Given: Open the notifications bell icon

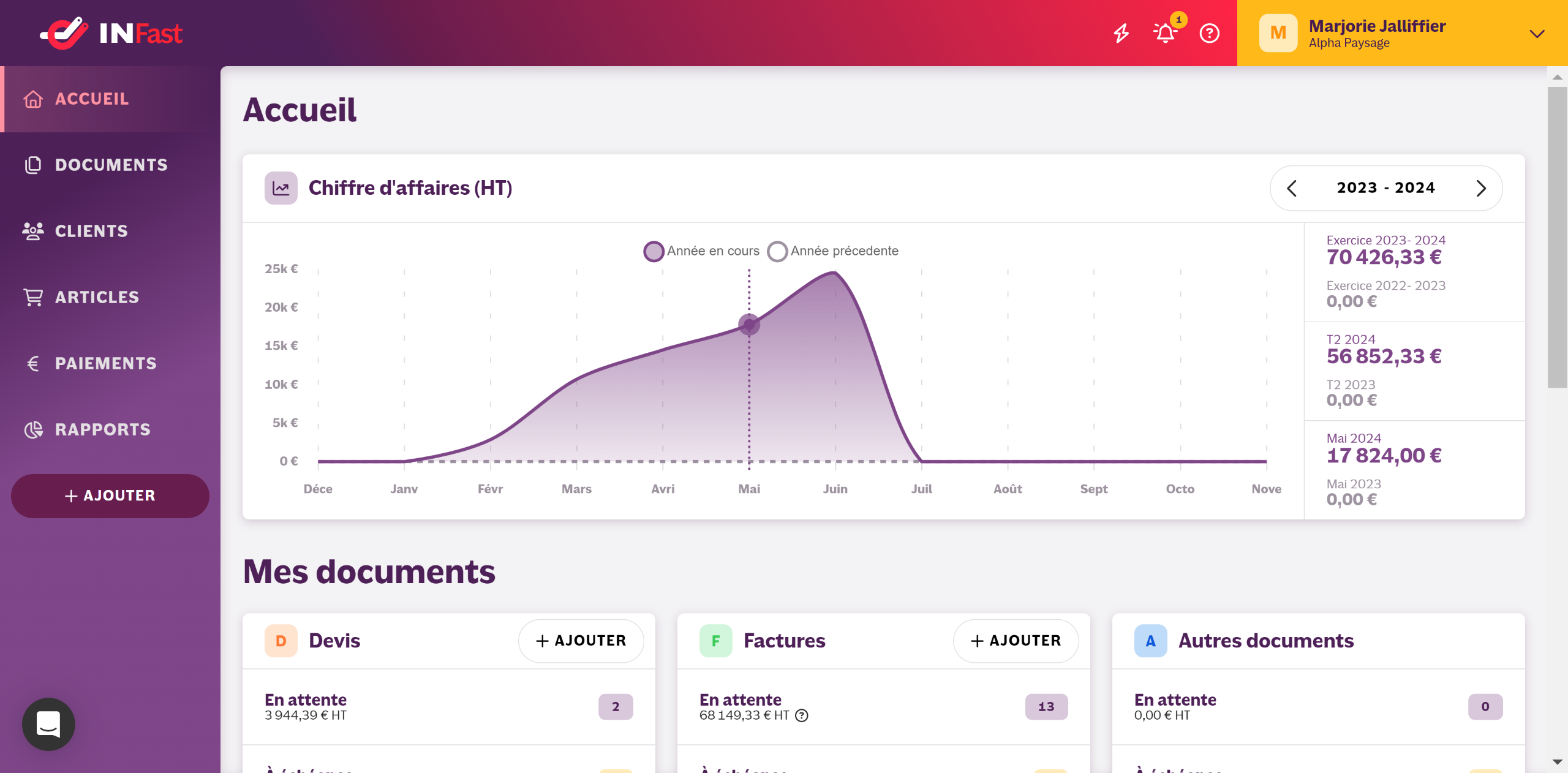Looking at the screenshot, I should tap(1165, 33).
